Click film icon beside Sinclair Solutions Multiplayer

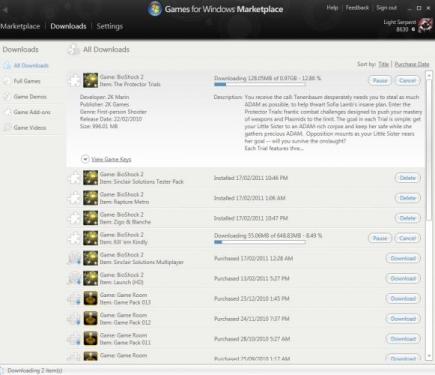[75, 258]
